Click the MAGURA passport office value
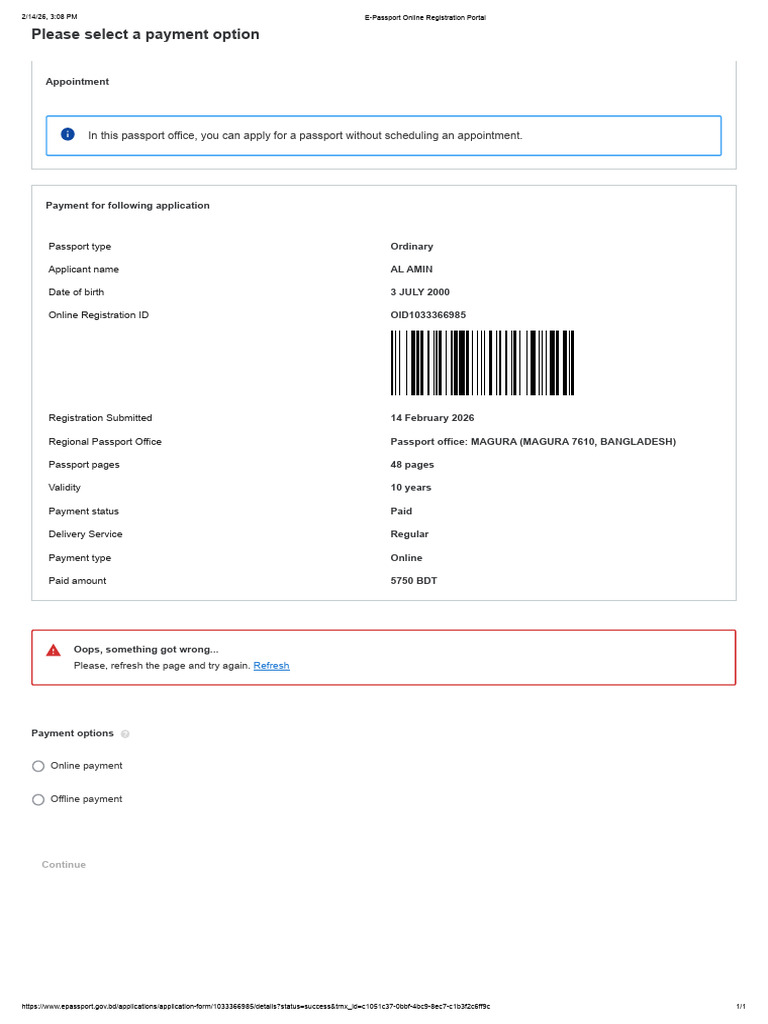Viewport: 768px width, 1024px height. tap(533, 441)
